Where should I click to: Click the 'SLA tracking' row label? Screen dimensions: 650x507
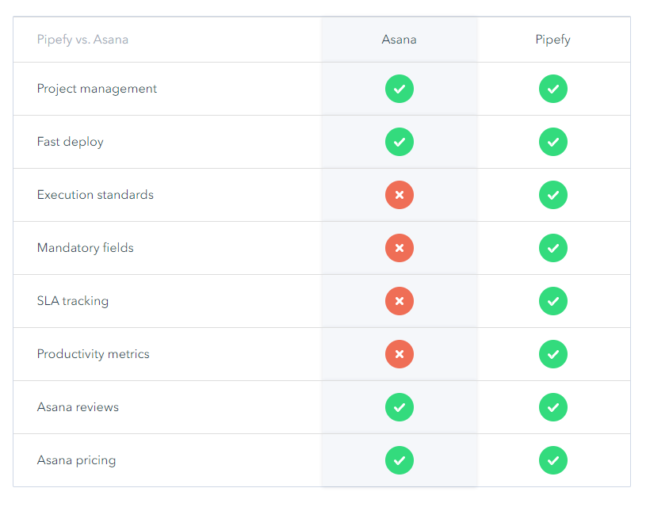coord(73,301)
